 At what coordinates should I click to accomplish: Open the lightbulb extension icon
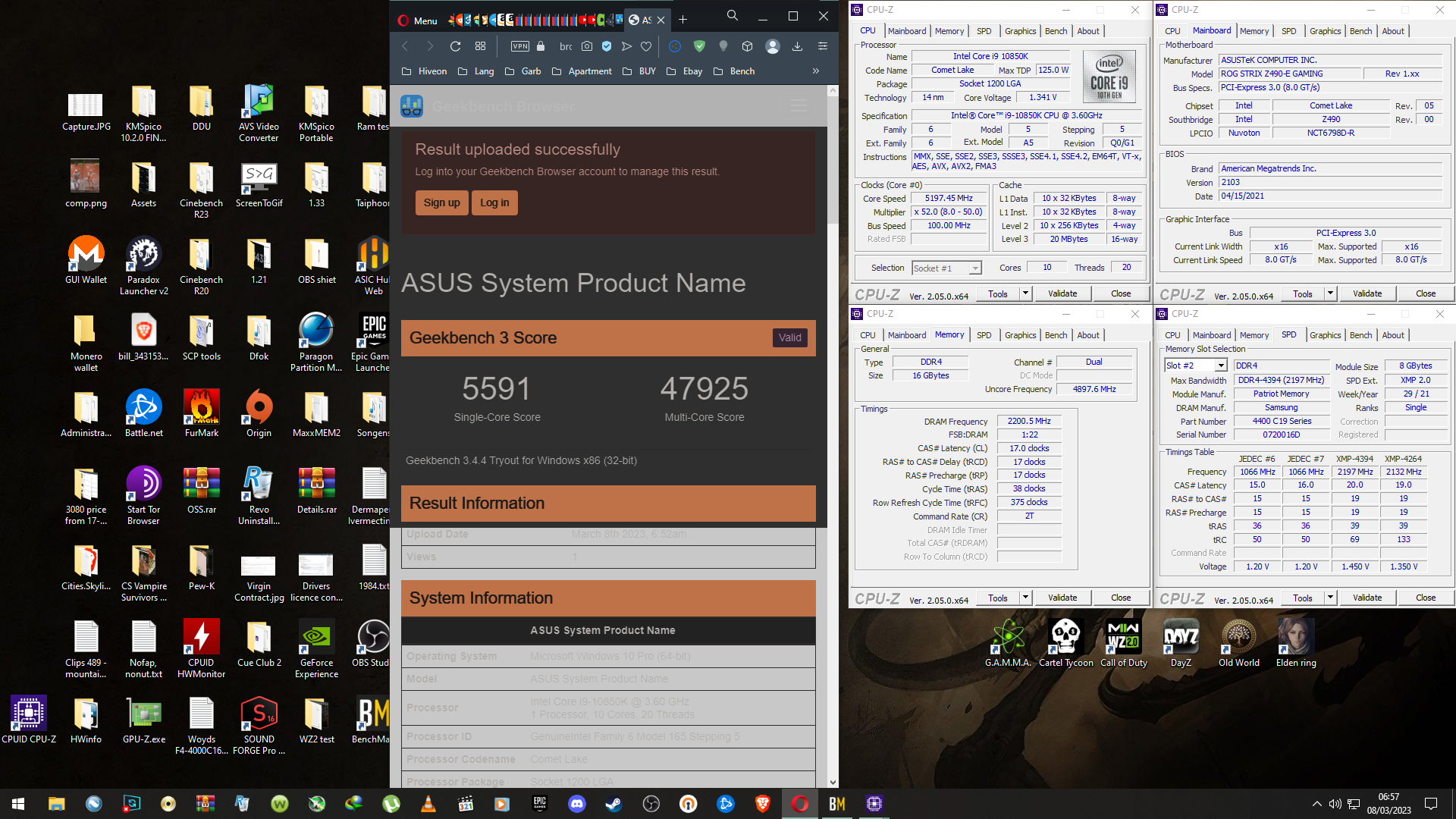coord(723,46)
